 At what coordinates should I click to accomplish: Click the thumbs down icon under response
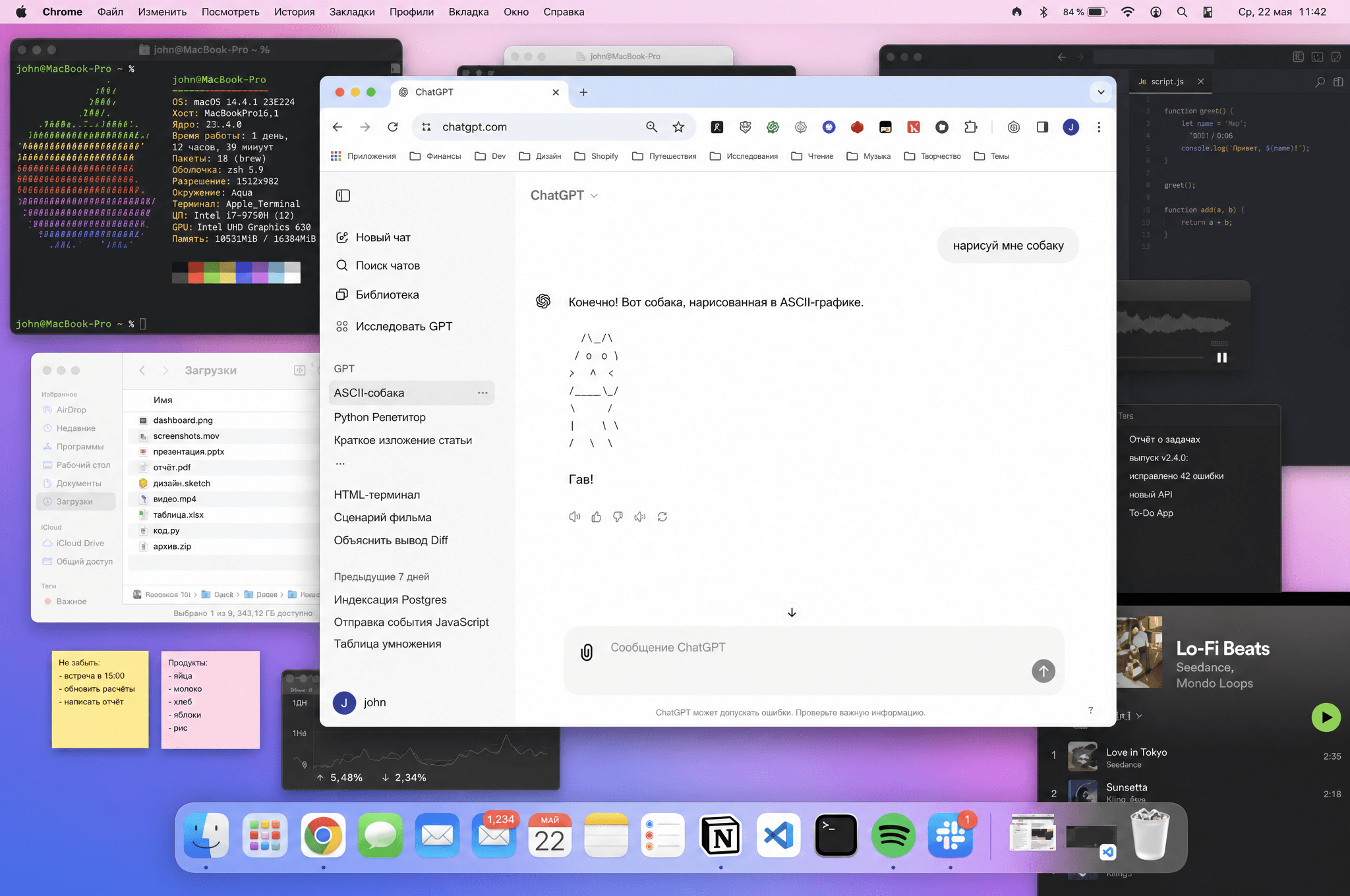coord(618,517)
